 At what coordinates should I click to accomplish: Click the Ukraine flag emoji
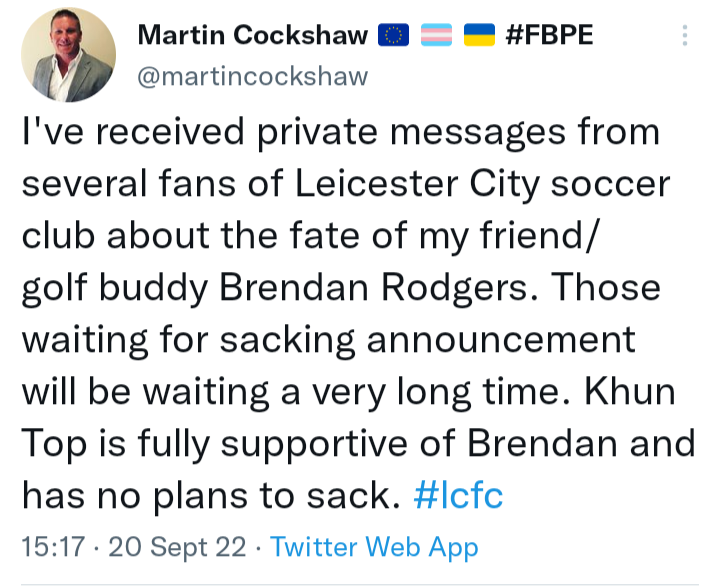pyautogui.click(x=479, y=35)
